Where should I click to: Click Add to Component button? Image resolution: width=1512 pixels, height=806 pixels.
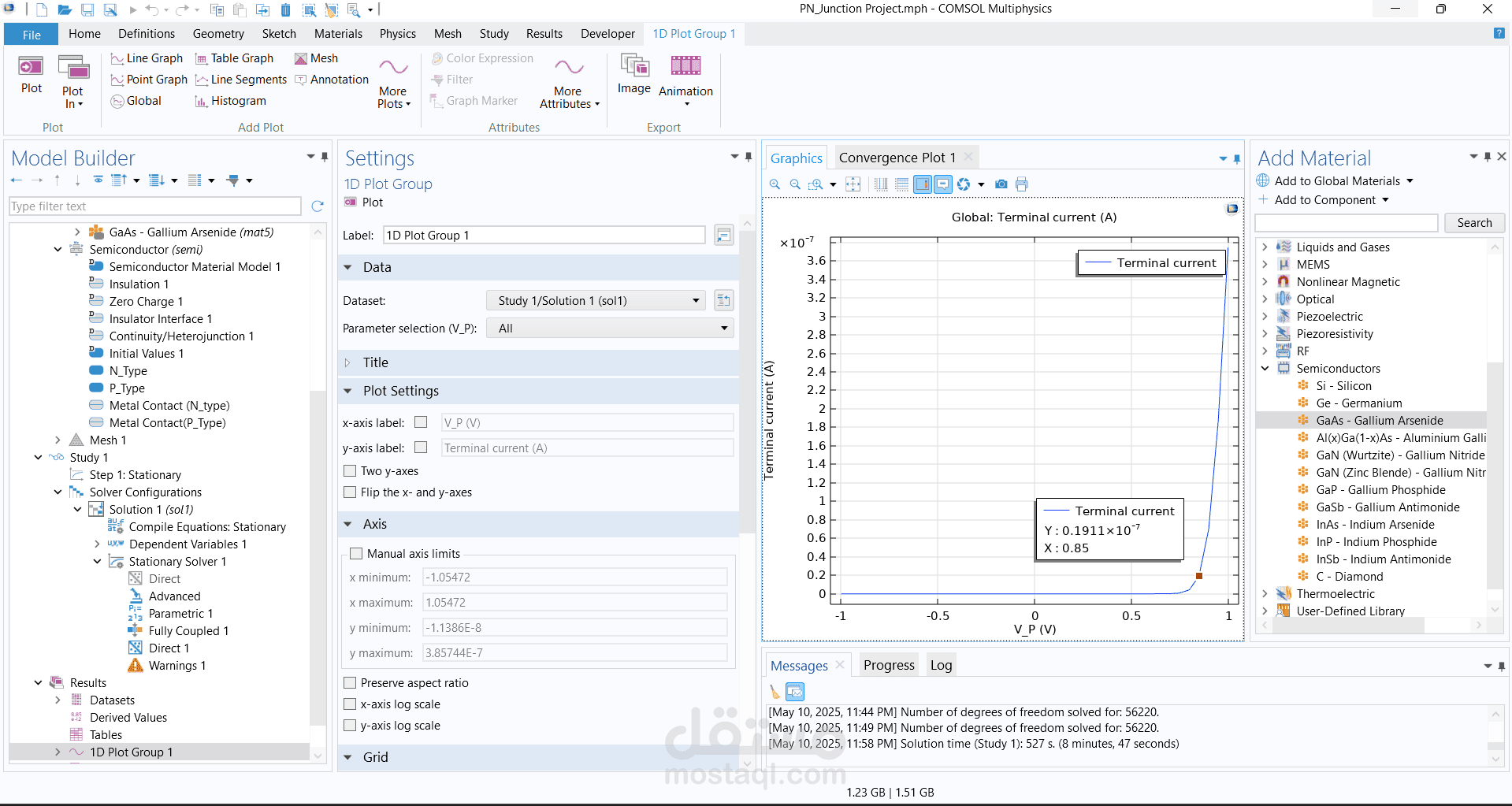pos(1324,200)
